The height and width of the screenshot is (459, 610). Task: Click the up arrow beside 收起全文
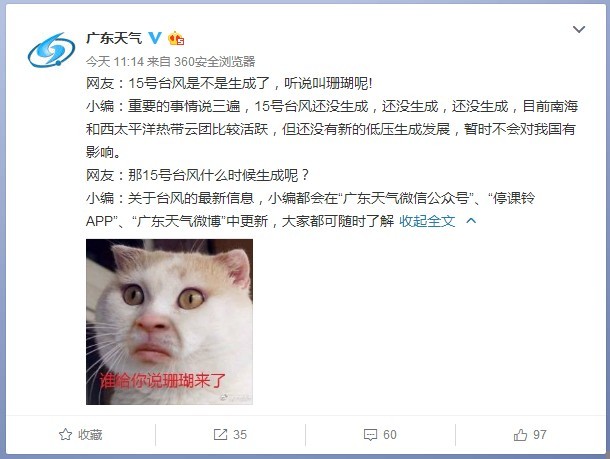coord(471,221)
